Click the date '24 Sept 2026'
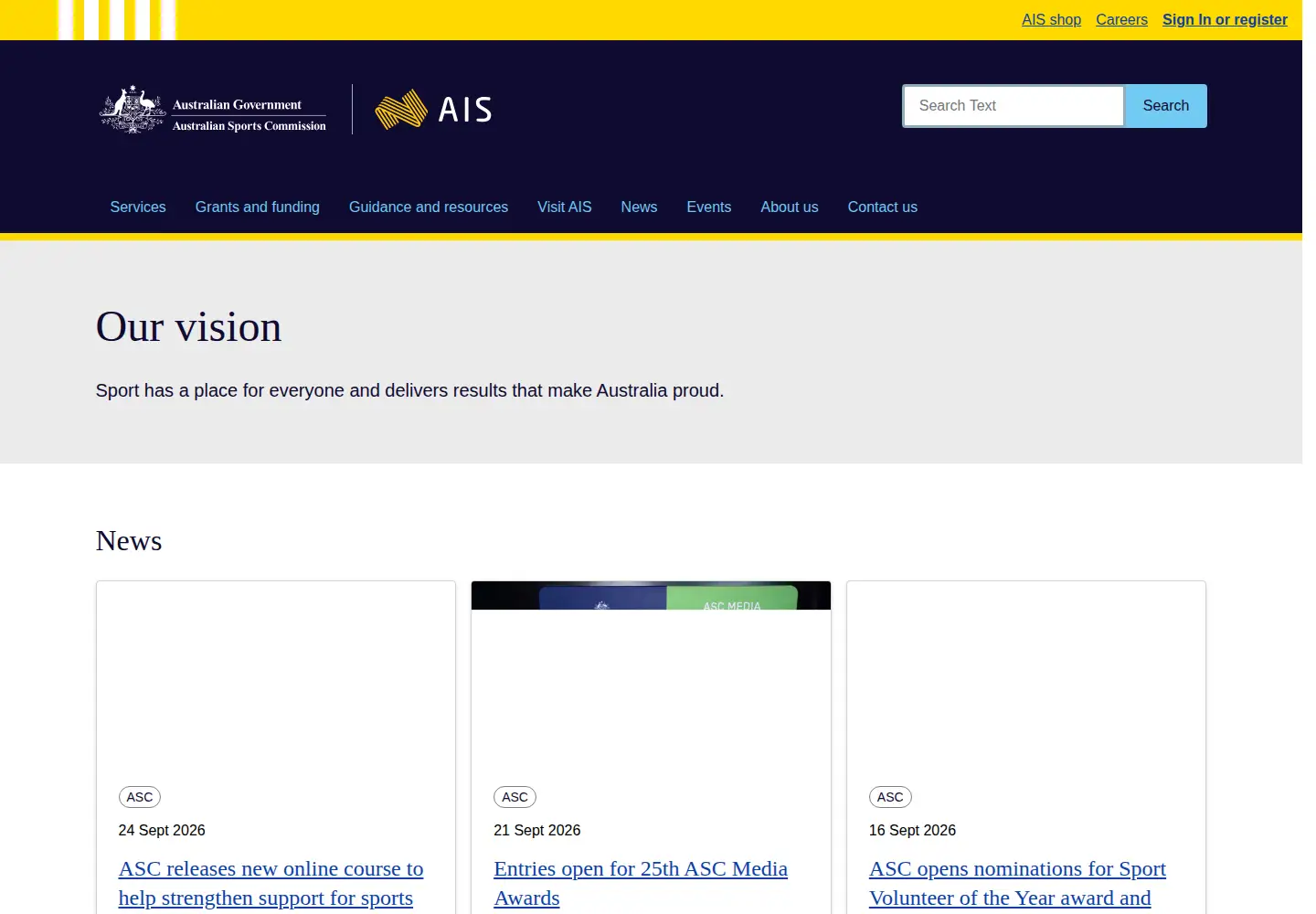This screenshot has width=1316, height=914. 162,831
